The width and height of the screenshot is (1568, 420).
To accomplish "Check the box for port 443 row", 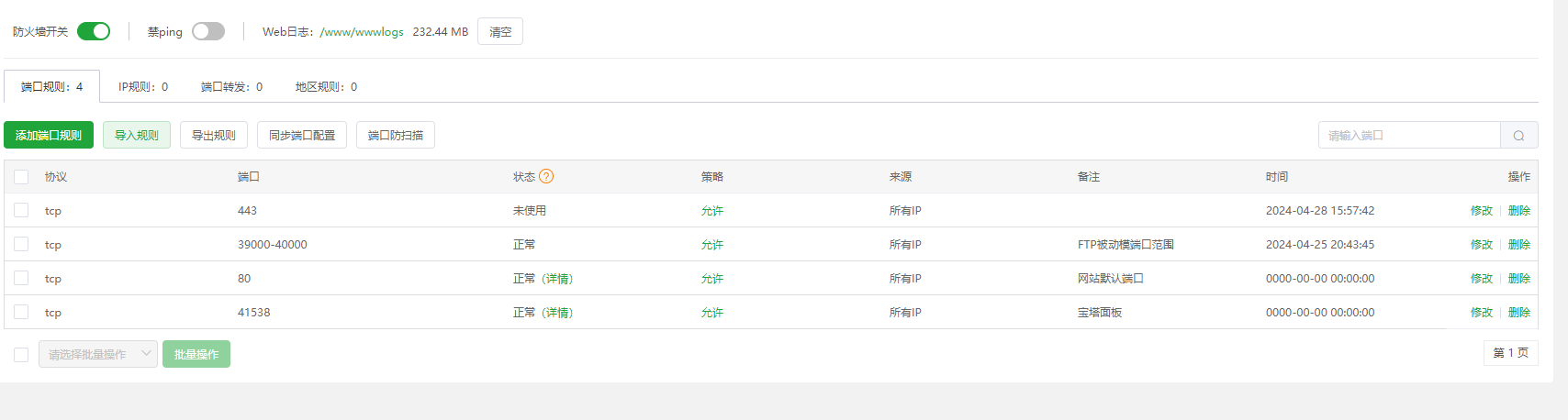I will (x=21, y=210).
